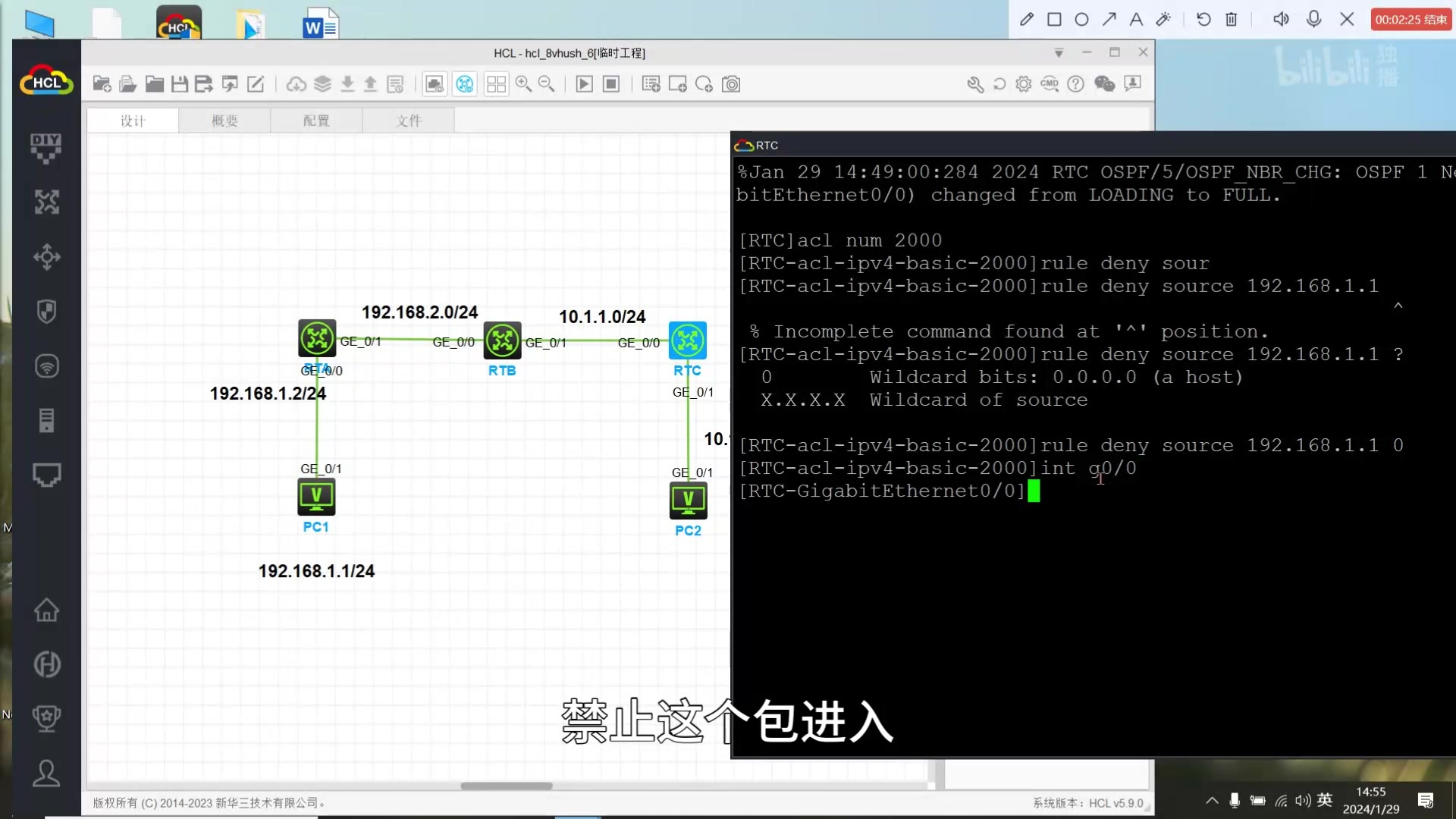
Task: Click the screenshot camera toolbar icon
Action: [731, 84]
